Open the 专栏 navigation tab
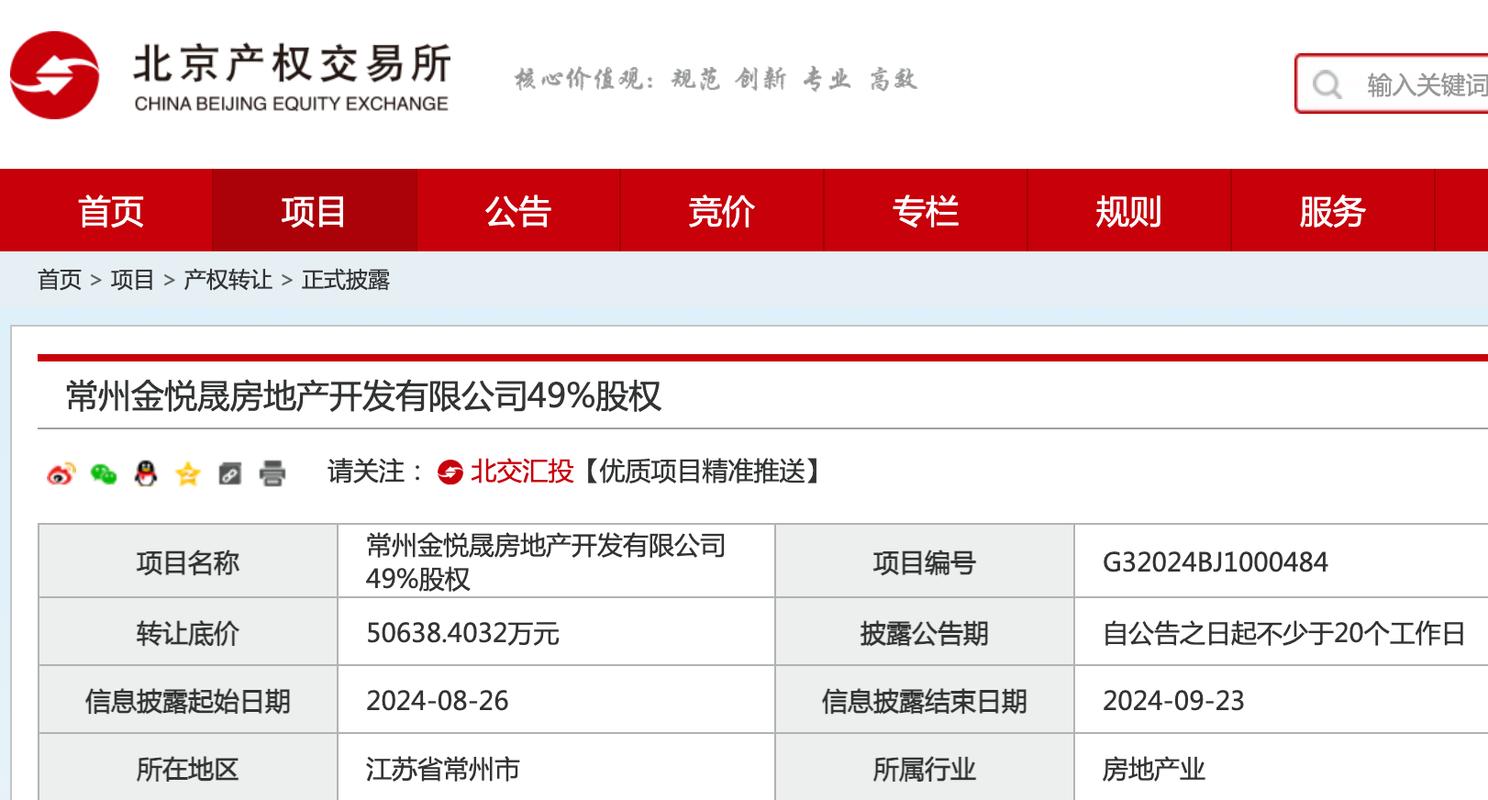 coord(925,210)
